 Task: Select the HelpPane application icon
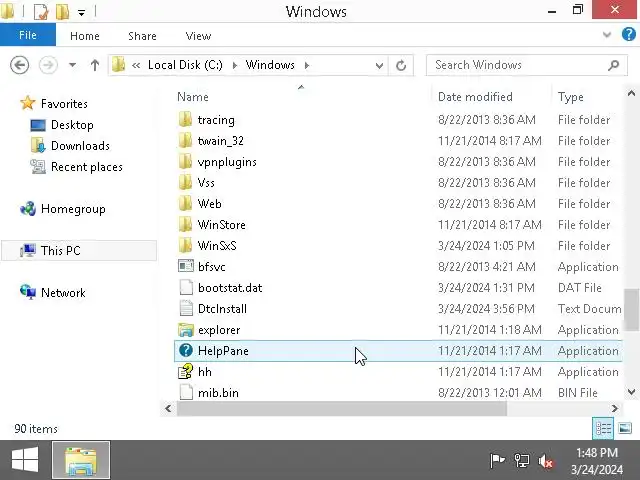(186, 350)
